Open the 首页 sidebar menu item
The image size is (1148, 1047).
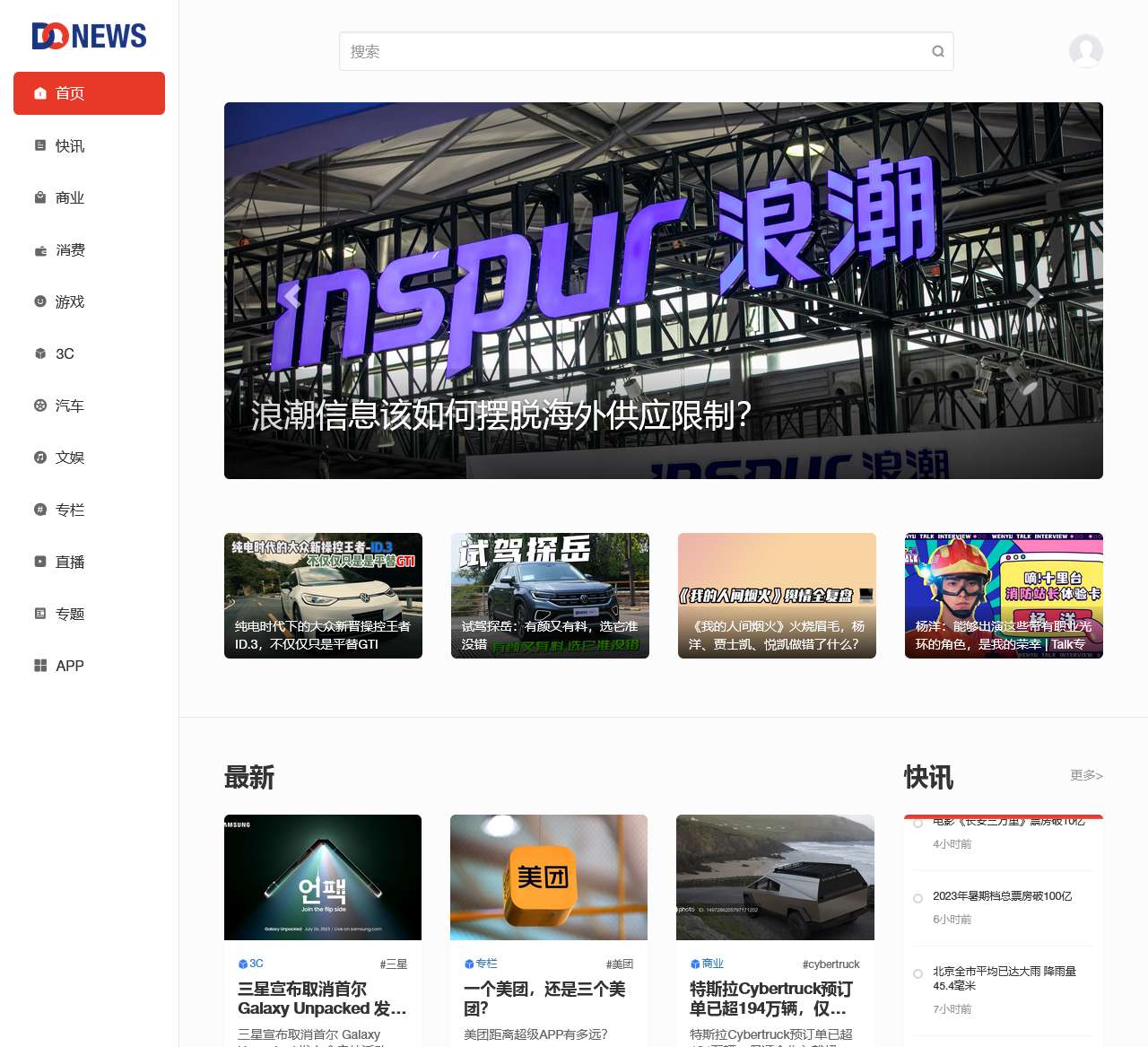click(89, 93)
